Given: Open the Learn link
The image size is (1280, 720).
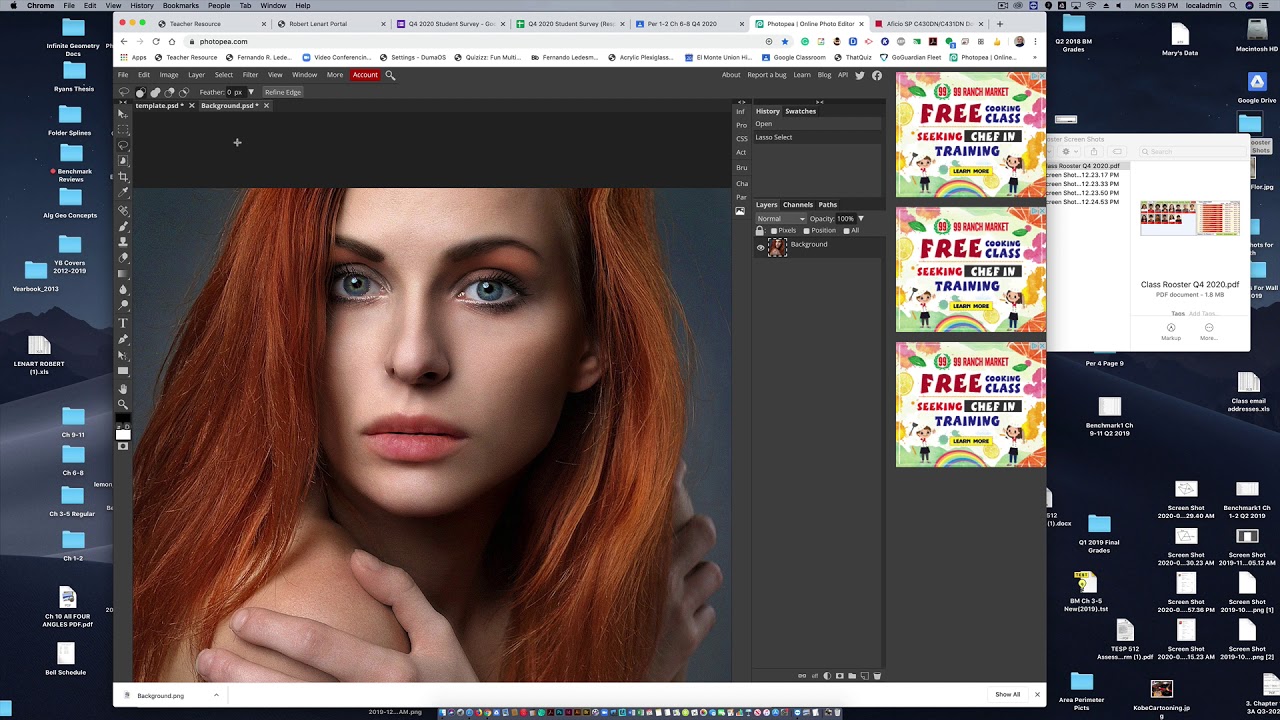Looking at the screenshot, I should pyautogui.click(x=802, y=75).
